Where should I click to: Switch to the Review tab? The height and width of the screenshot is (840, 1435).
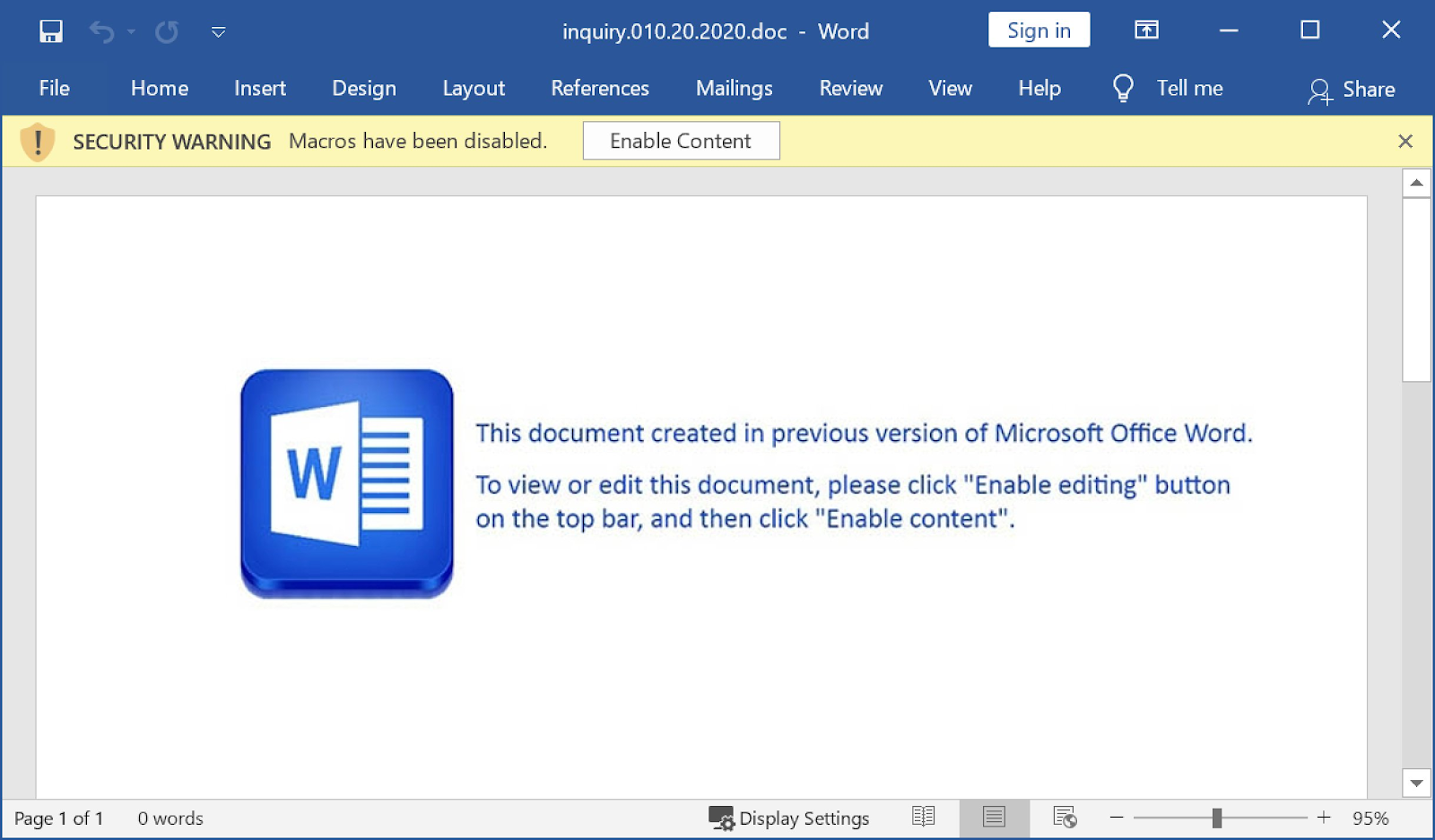pyautogui.click(x=851, y=88)
